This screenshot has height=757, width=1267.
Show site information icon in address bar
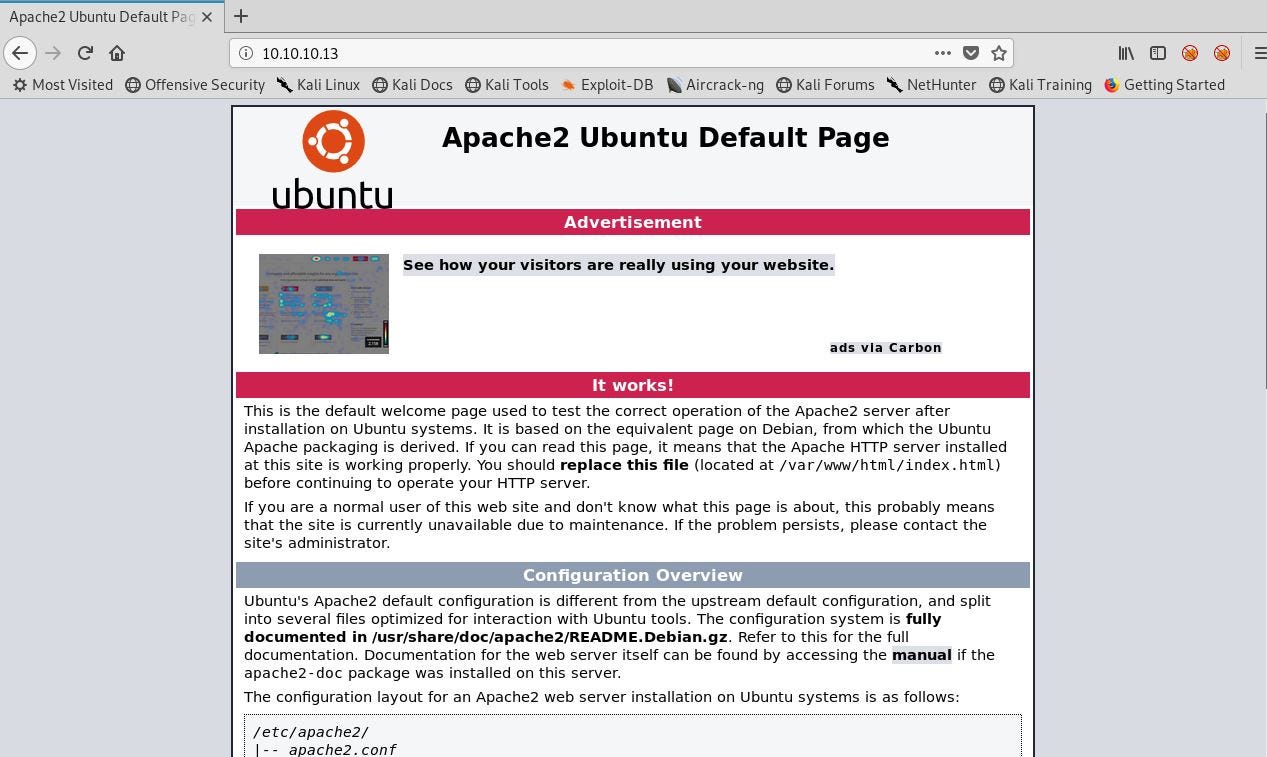[246, 53]
